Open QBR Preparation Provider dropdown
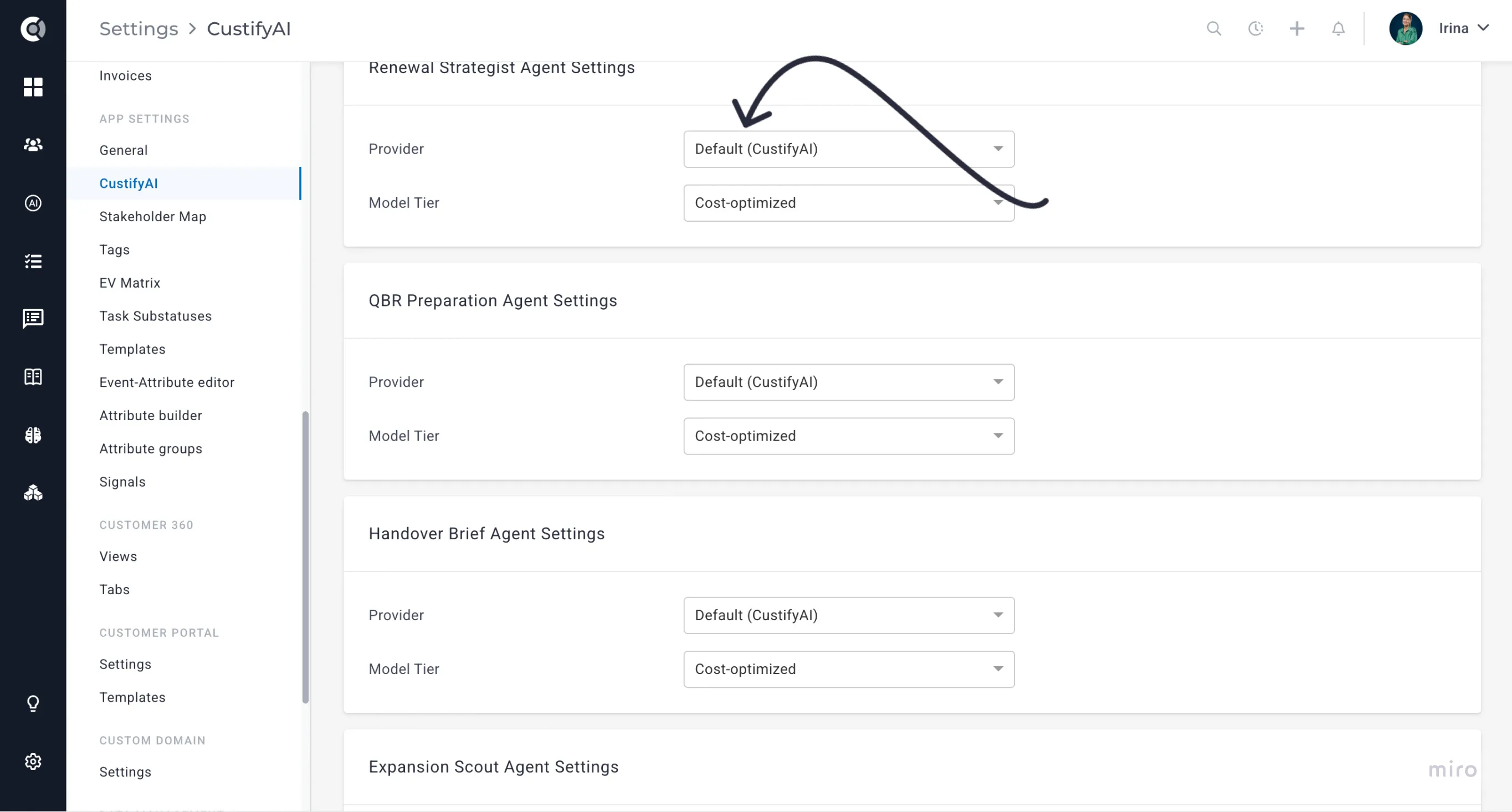The height and width of the screenshot is (812, 1512). click(849, 382)
